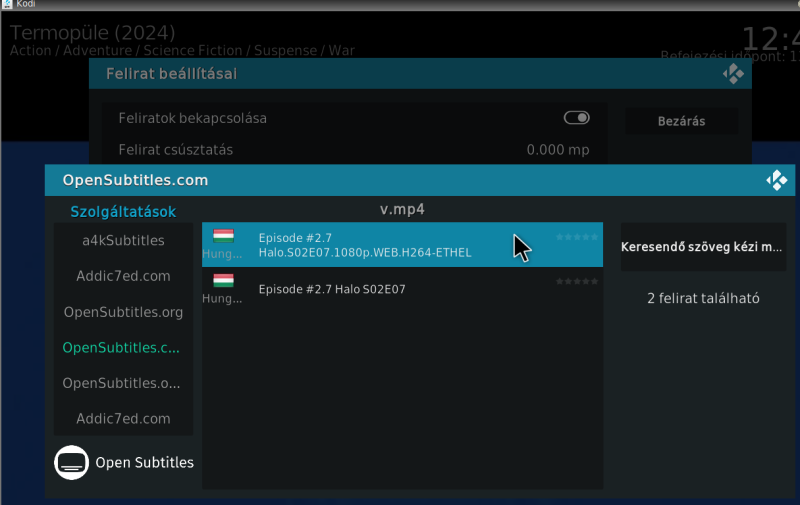Click star rating of Episode #2.7 Halo S02E07
The width and height of the screenshot is (800, 505).
coord(577,281)
